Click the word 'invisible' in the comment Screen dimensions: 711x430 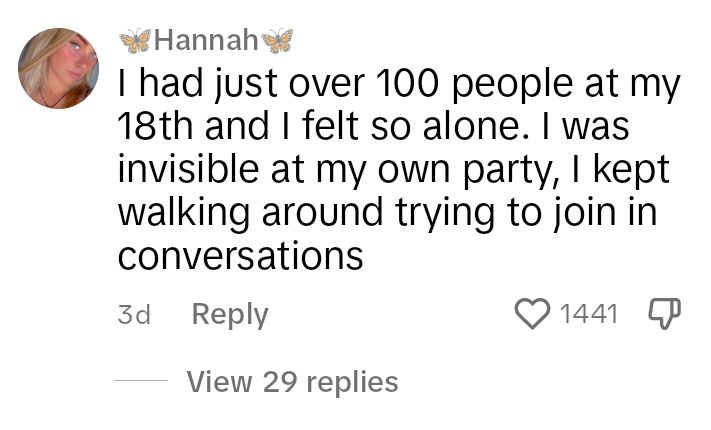coord(189,168)
